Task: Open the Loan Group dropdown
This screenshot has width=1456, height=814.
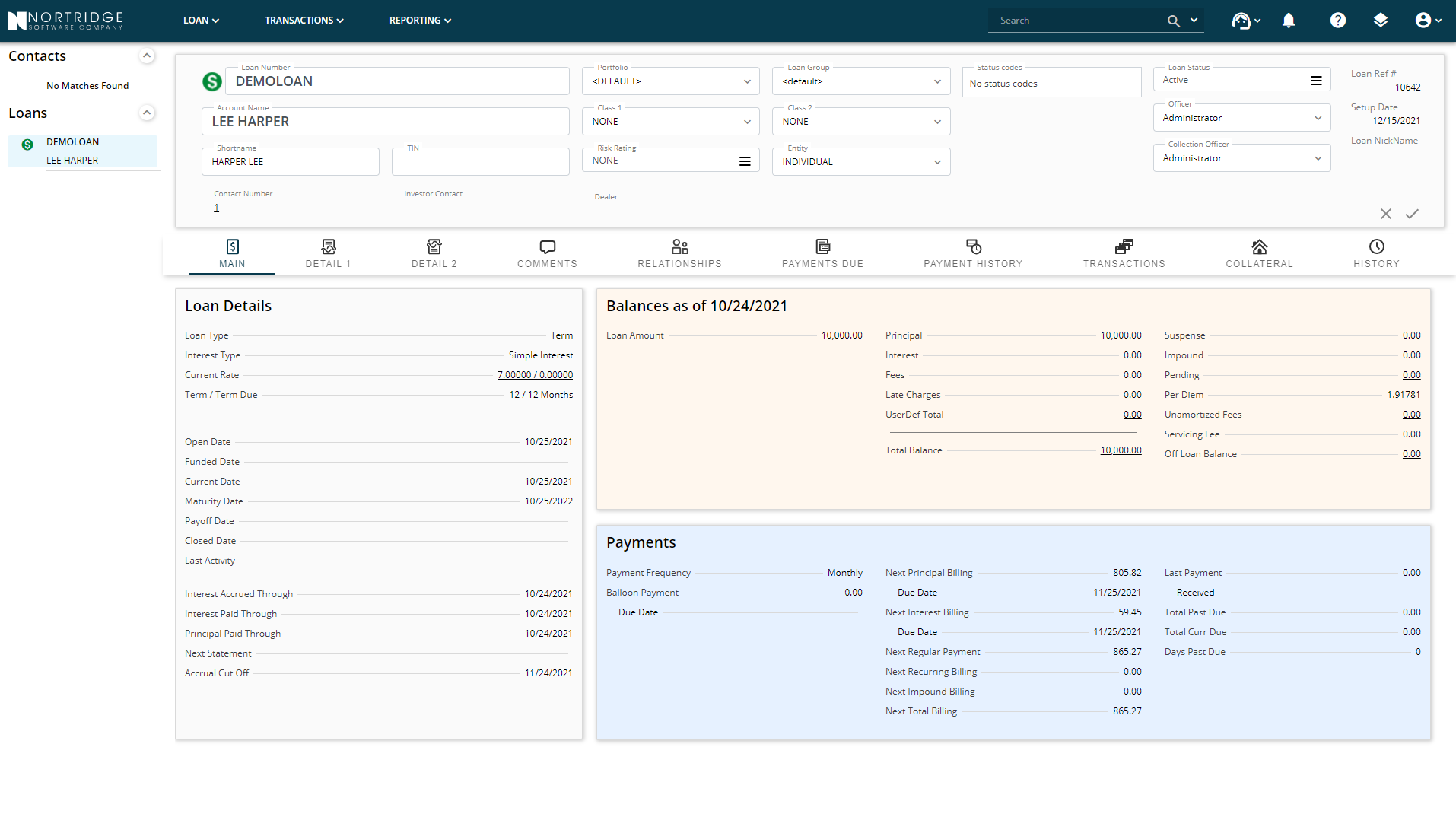Action: pos(860,81)
